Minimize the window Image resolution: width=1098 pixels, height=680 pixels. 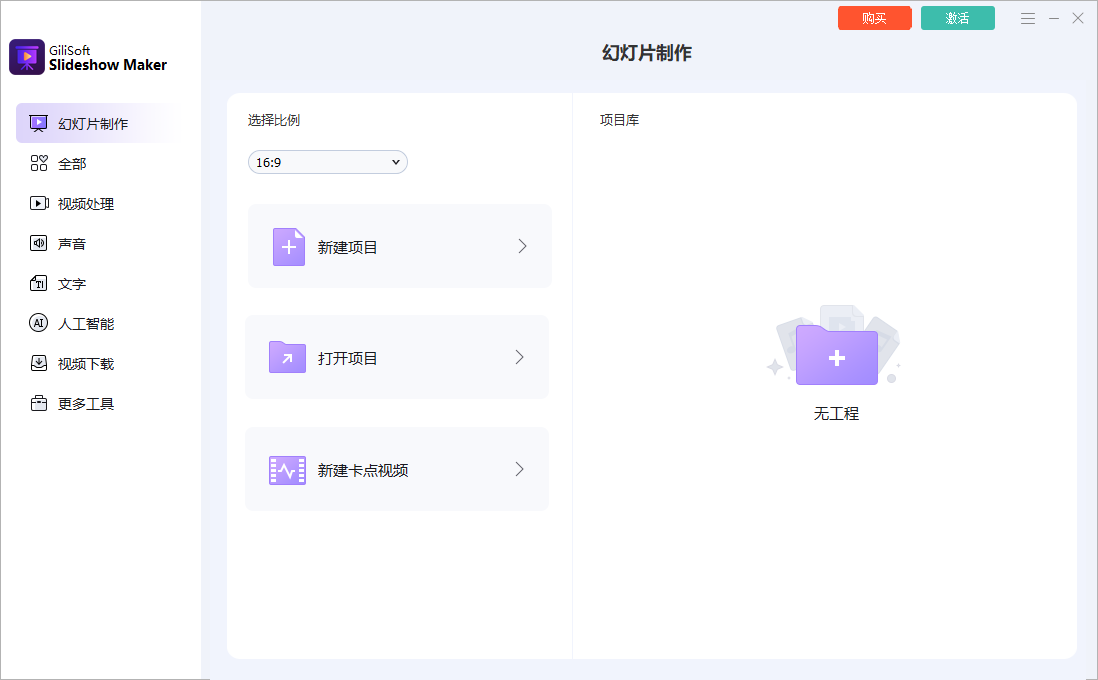pyautogui.click(x=1053, y=19)
